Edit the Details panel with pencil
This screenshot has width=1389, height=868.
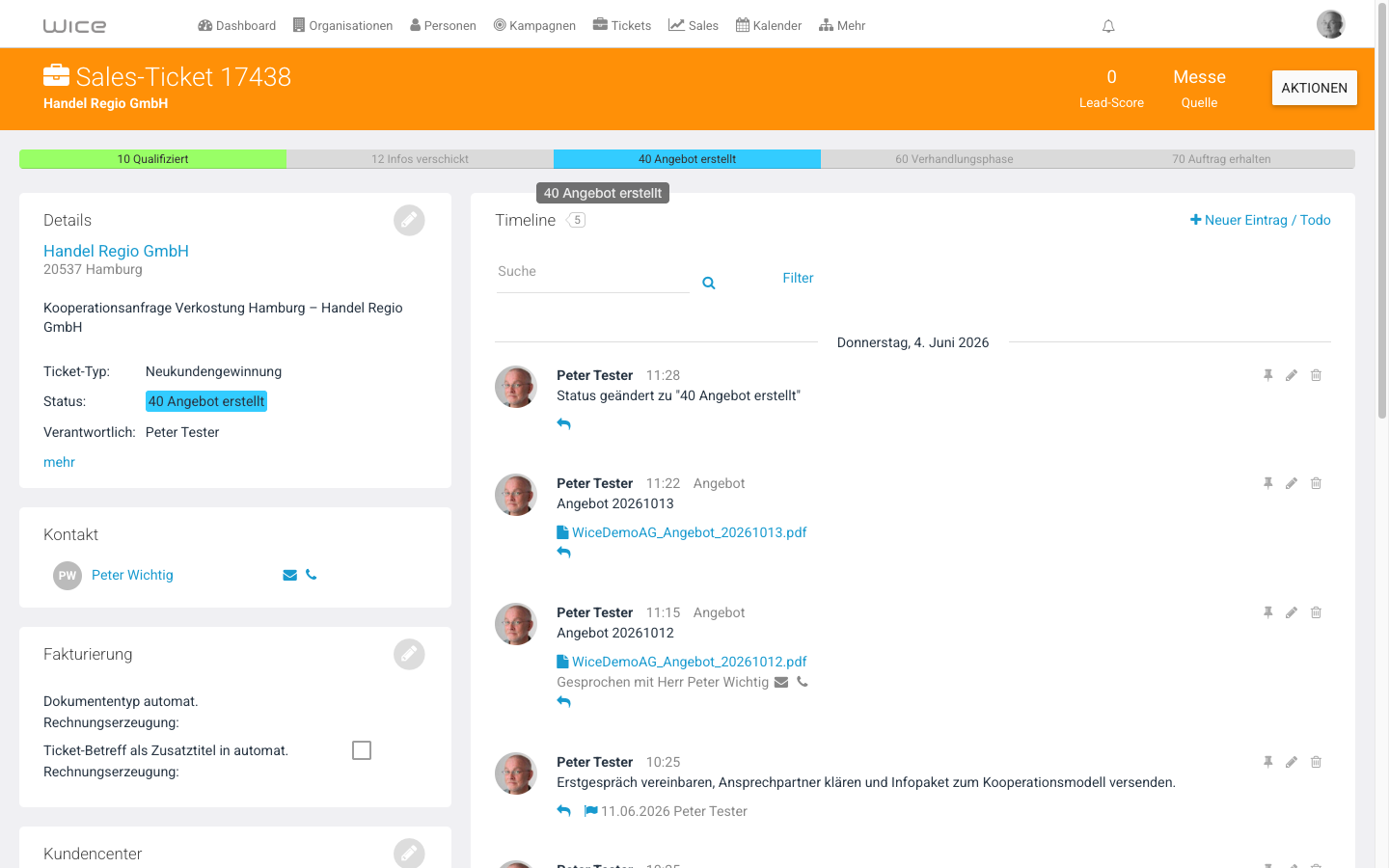[x=409, y=220]
